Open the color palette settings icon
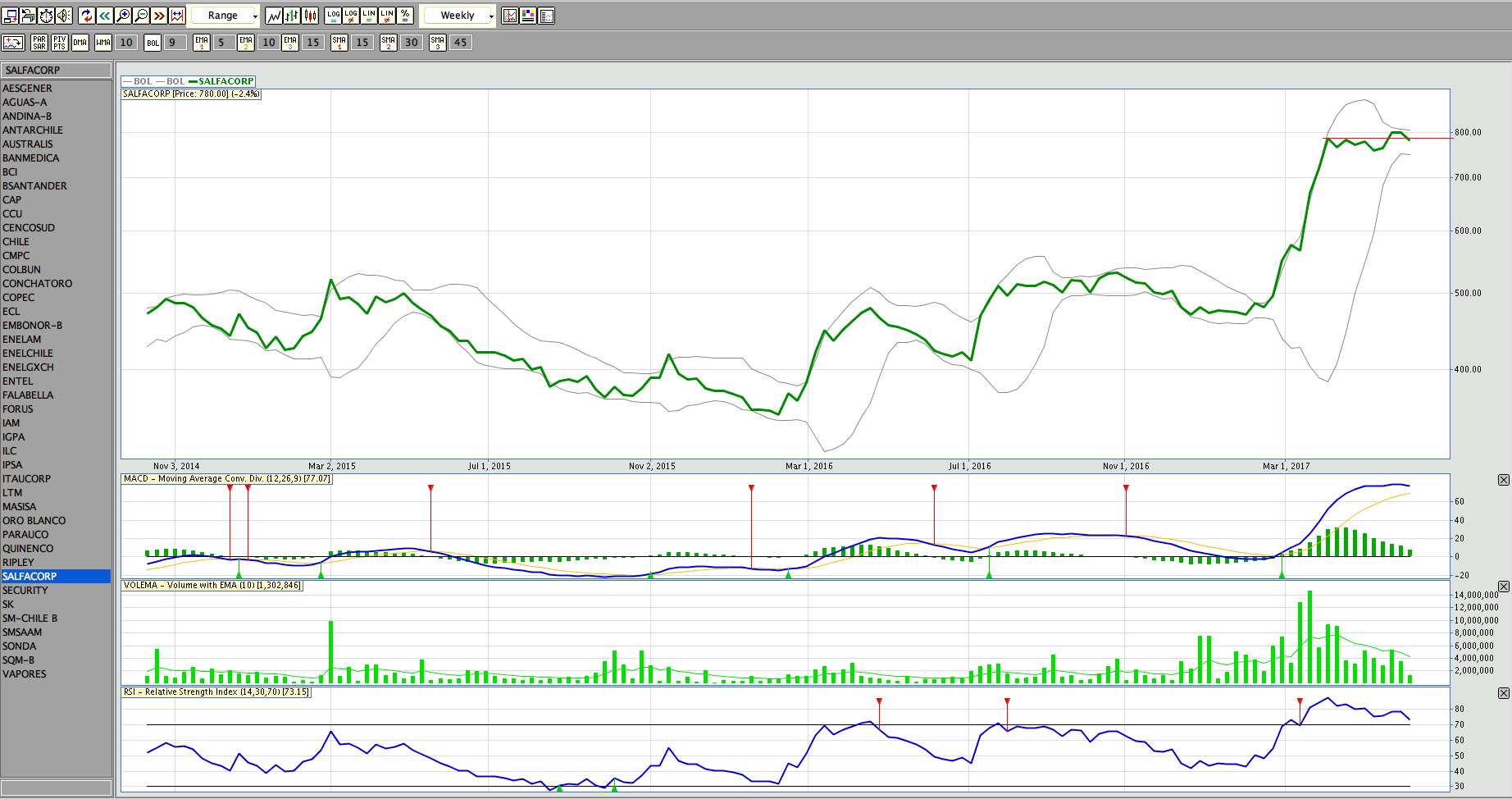This screenshot has width=1512, height=799. 528,16
